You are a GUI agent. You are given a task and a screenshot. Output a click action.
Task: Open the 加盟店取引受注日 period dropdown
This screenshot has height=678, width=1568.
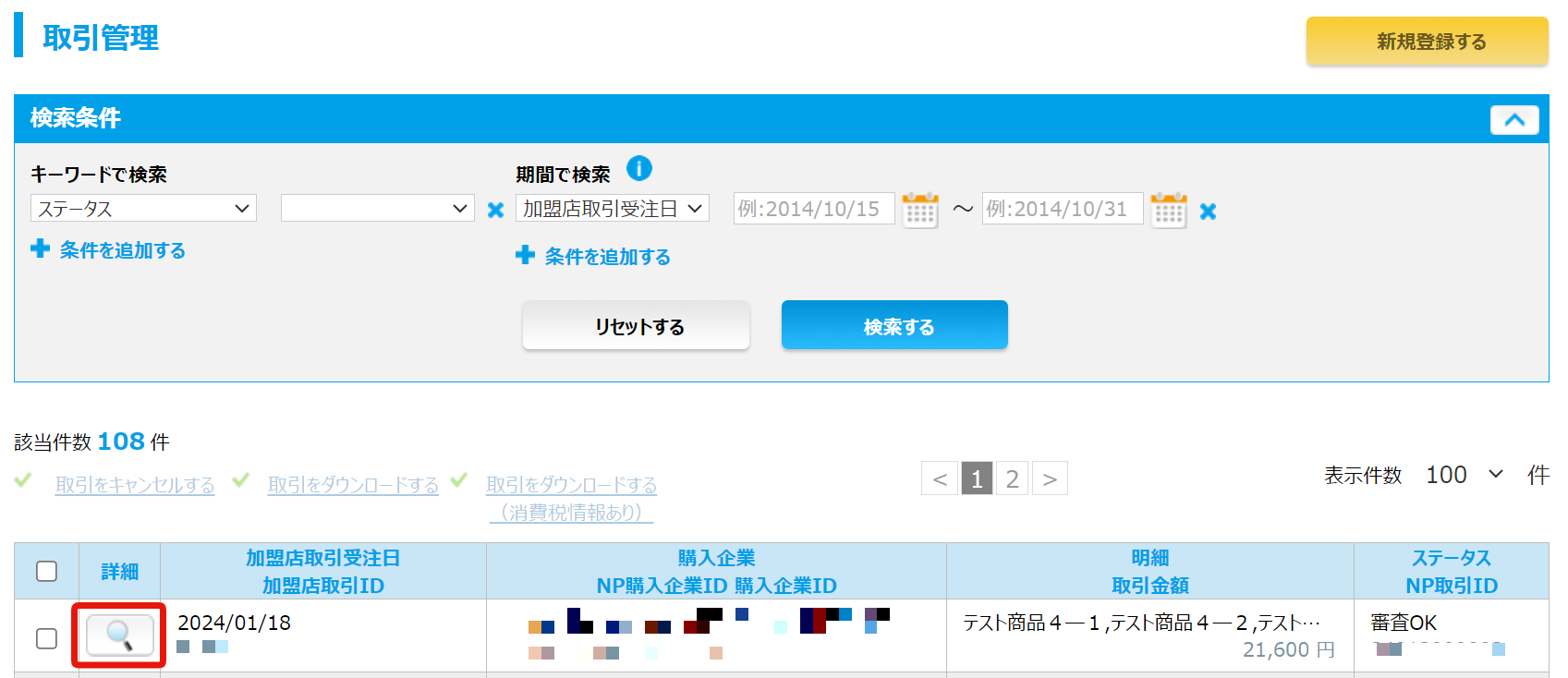[613, 209]
